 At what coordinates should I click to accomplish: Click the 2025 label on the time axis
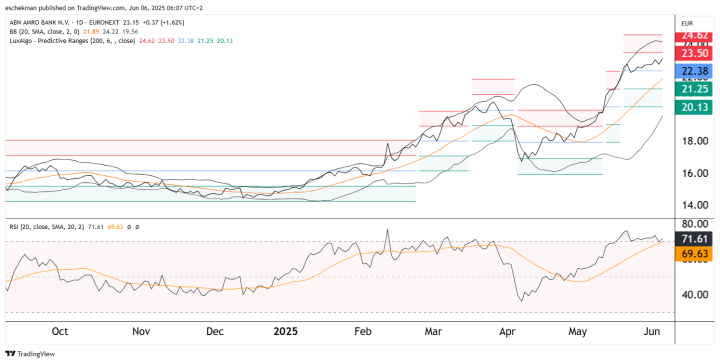[285, 331]
